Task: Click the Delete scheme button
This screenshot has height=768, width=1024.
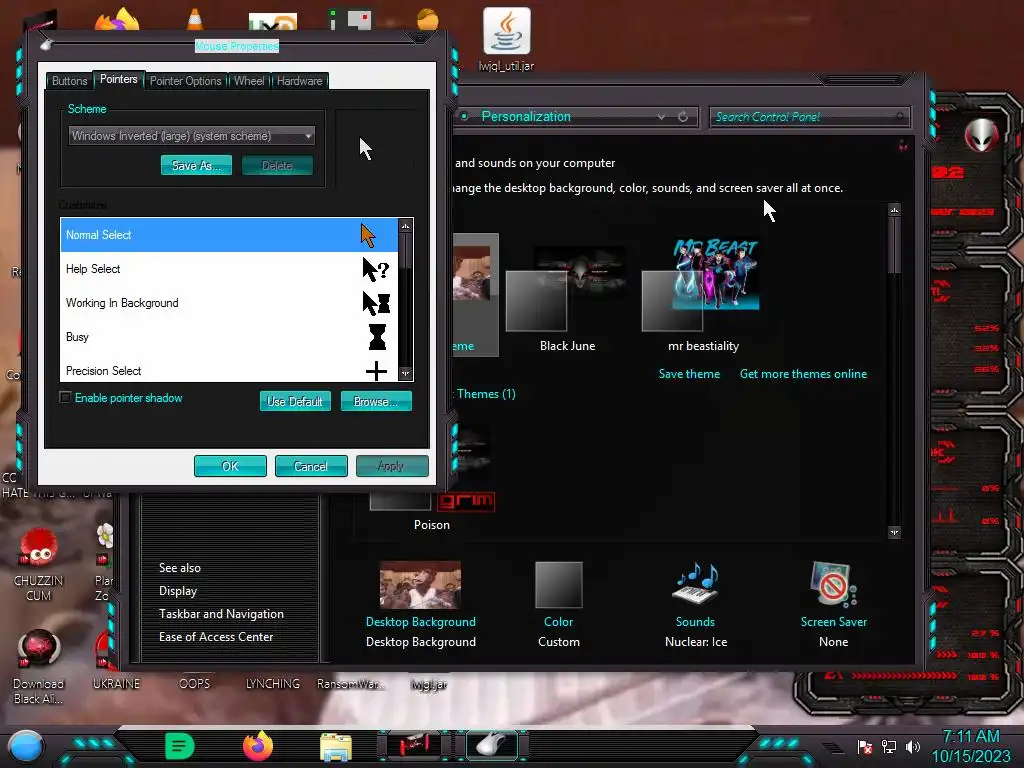Action: coord(277,165)
